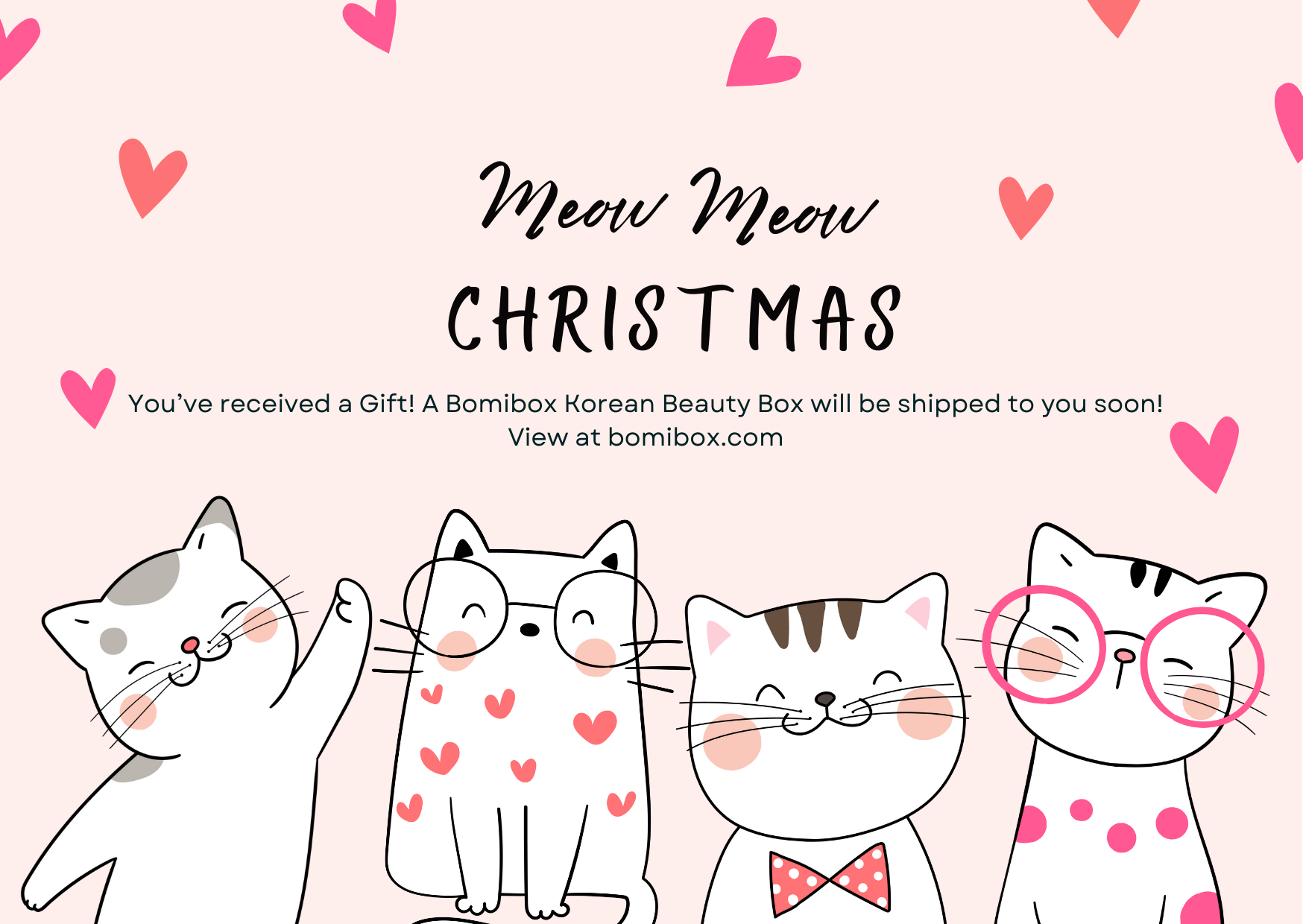Click the brown stripes on cat's forehead
Image resolution: width=1303 pixels, height=924 pixels.
(813, 622)
